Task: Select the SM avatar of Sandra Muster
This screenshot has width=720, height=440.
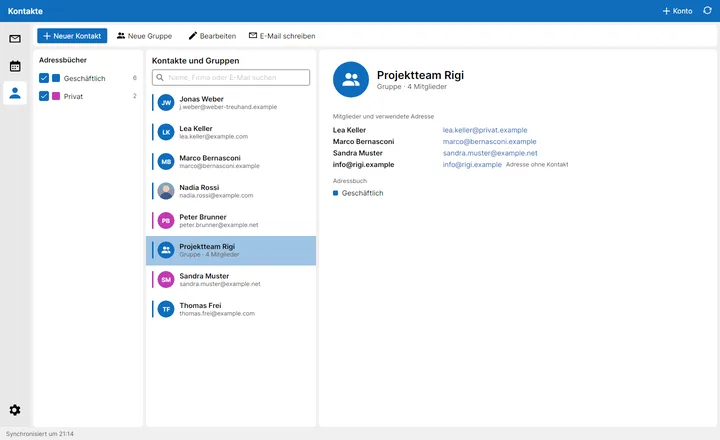Action: coord(166,280)
